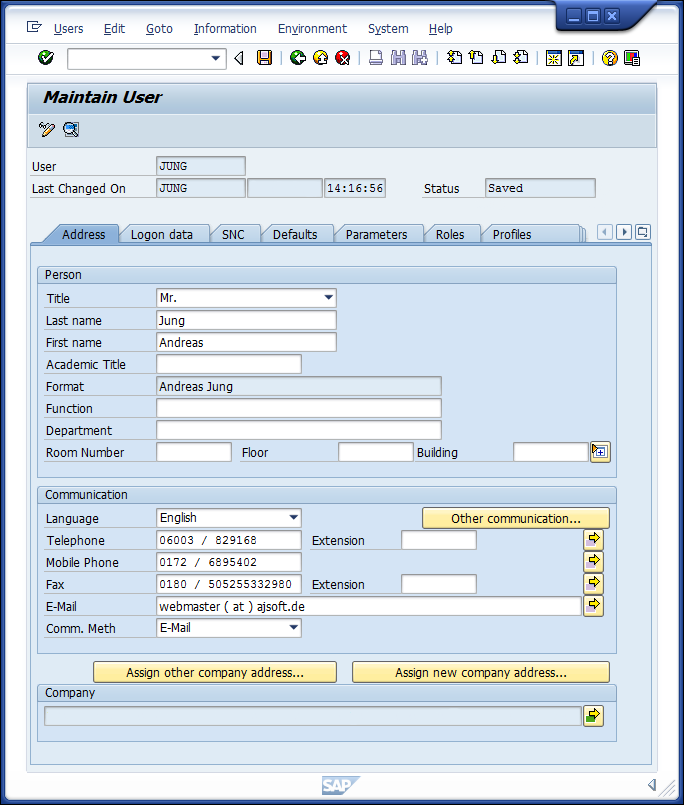Click the Create Shortcut icon
Viewport: 684px width, 805px height.
coord(576,58)
